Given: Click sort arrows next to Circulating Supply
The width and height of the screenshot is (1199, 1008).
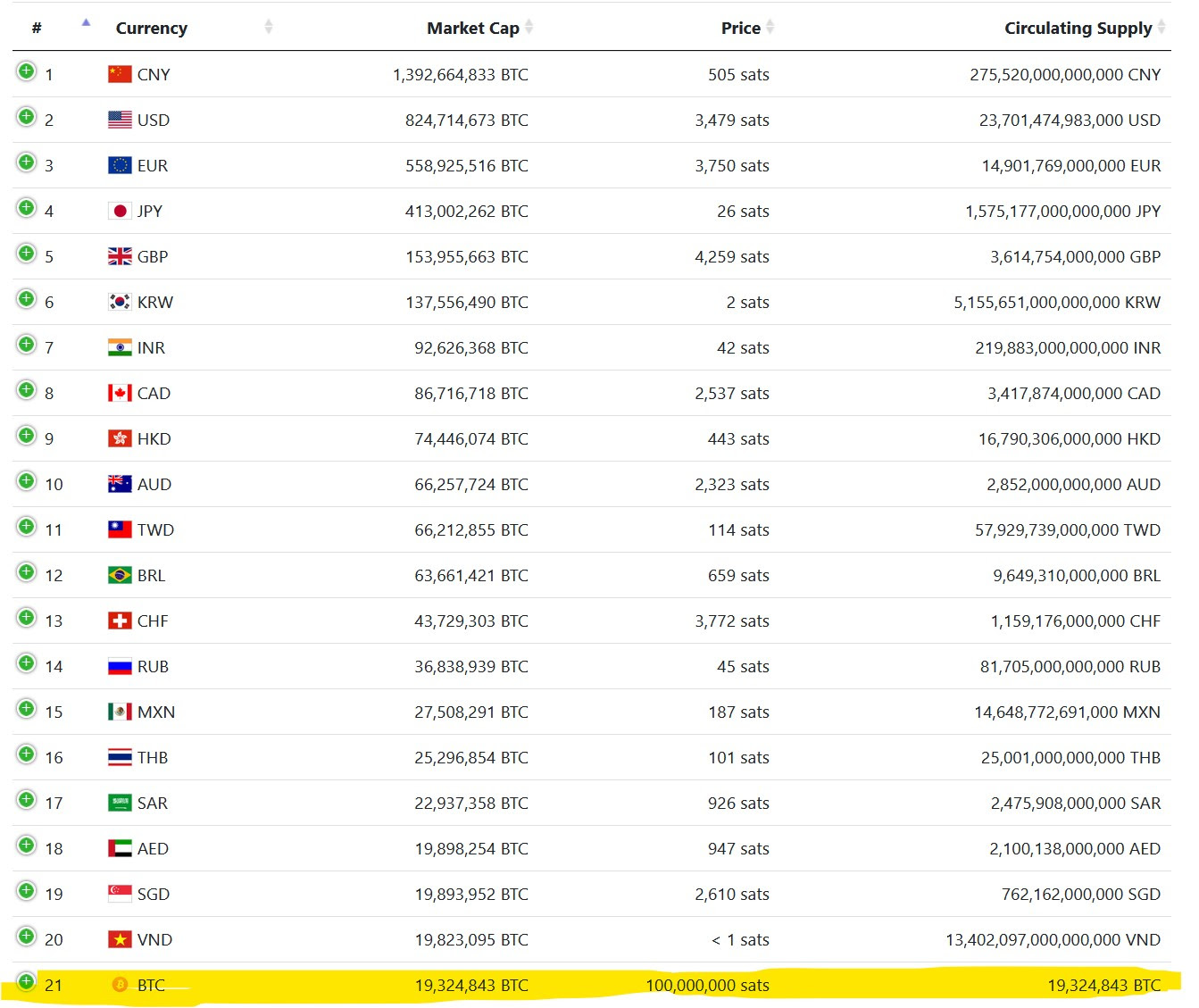Looking at the screenshot, I should (1162, 28).
